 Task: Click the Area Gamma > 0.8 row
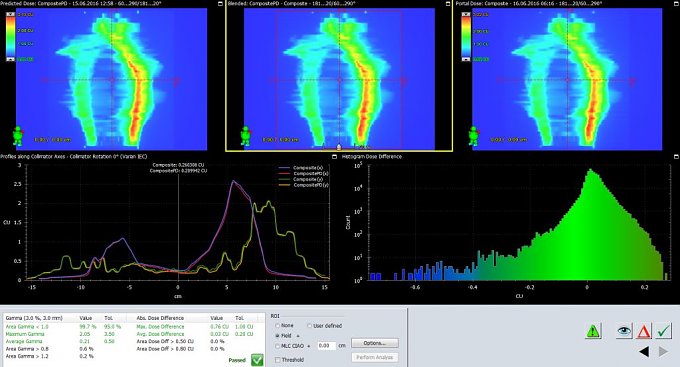pyautogui.click(x=49, y=349)
